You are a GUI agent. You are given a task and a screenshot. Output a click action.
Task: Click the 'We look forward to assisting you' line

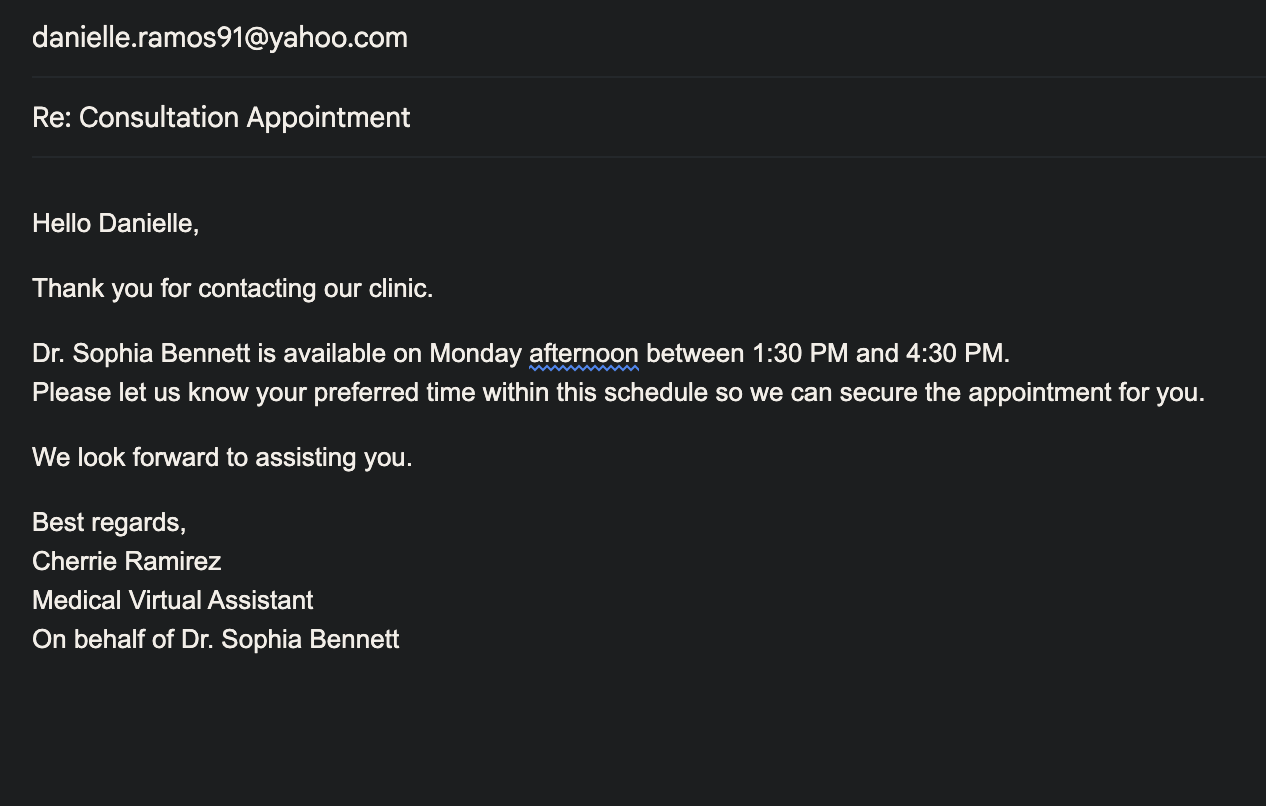(222, 458)
